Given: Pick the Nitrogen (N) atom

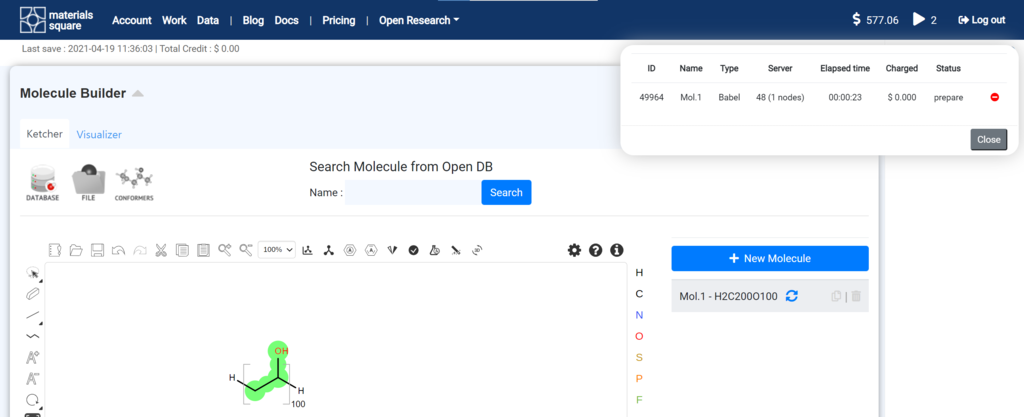Looking at the screenshot, I should coord(639,315).
